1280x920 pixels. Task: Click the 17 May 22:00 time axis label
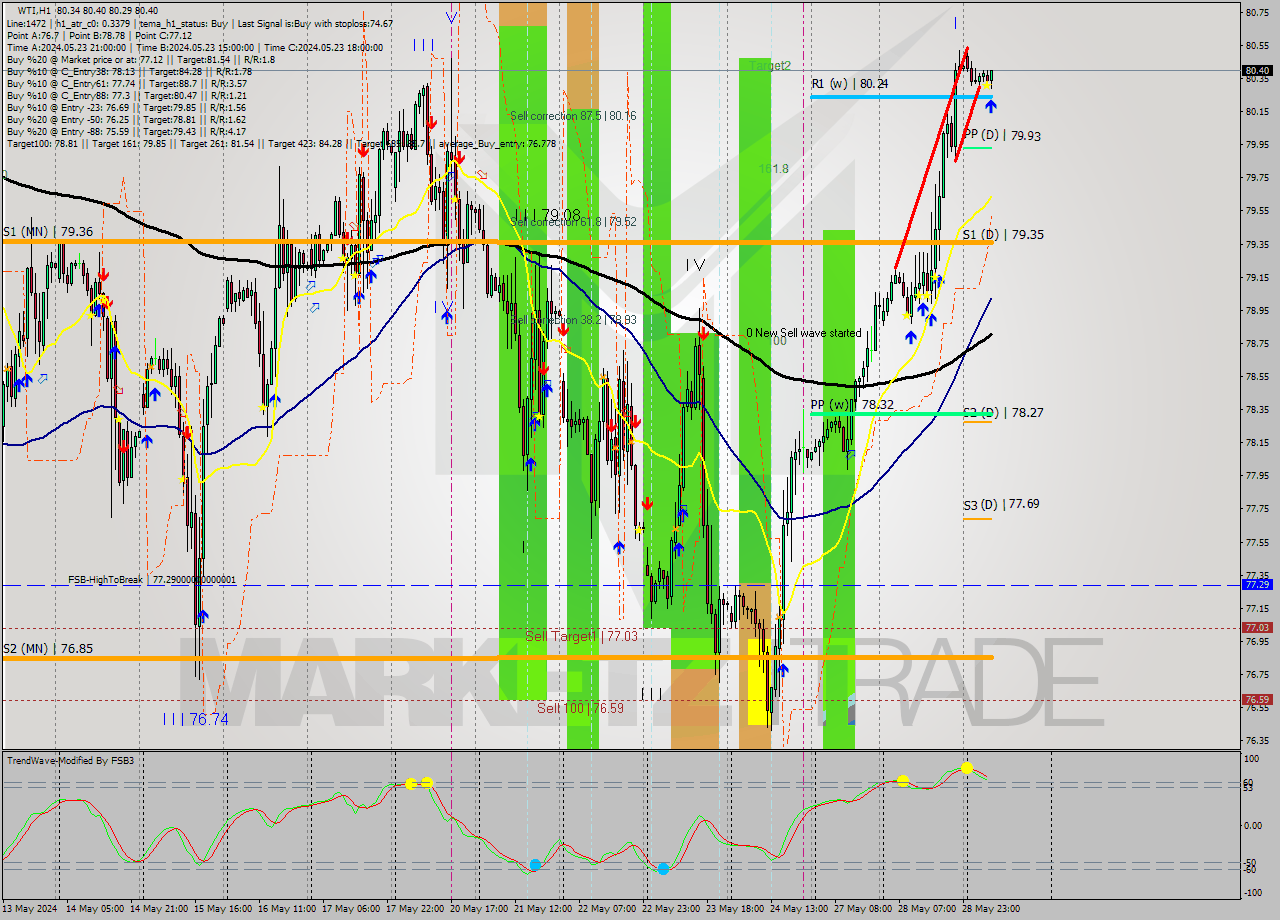(416, 908)
